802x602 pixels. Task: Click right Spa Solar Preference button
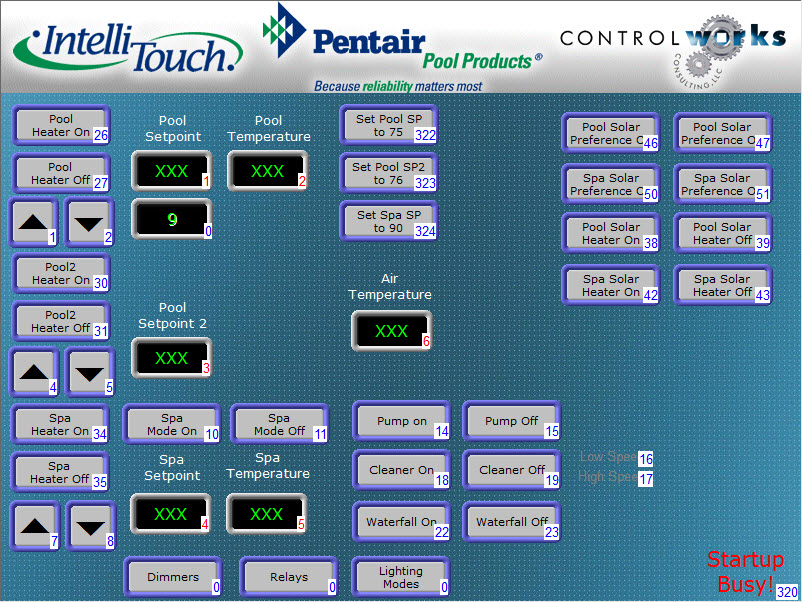[x=723, y=184]
